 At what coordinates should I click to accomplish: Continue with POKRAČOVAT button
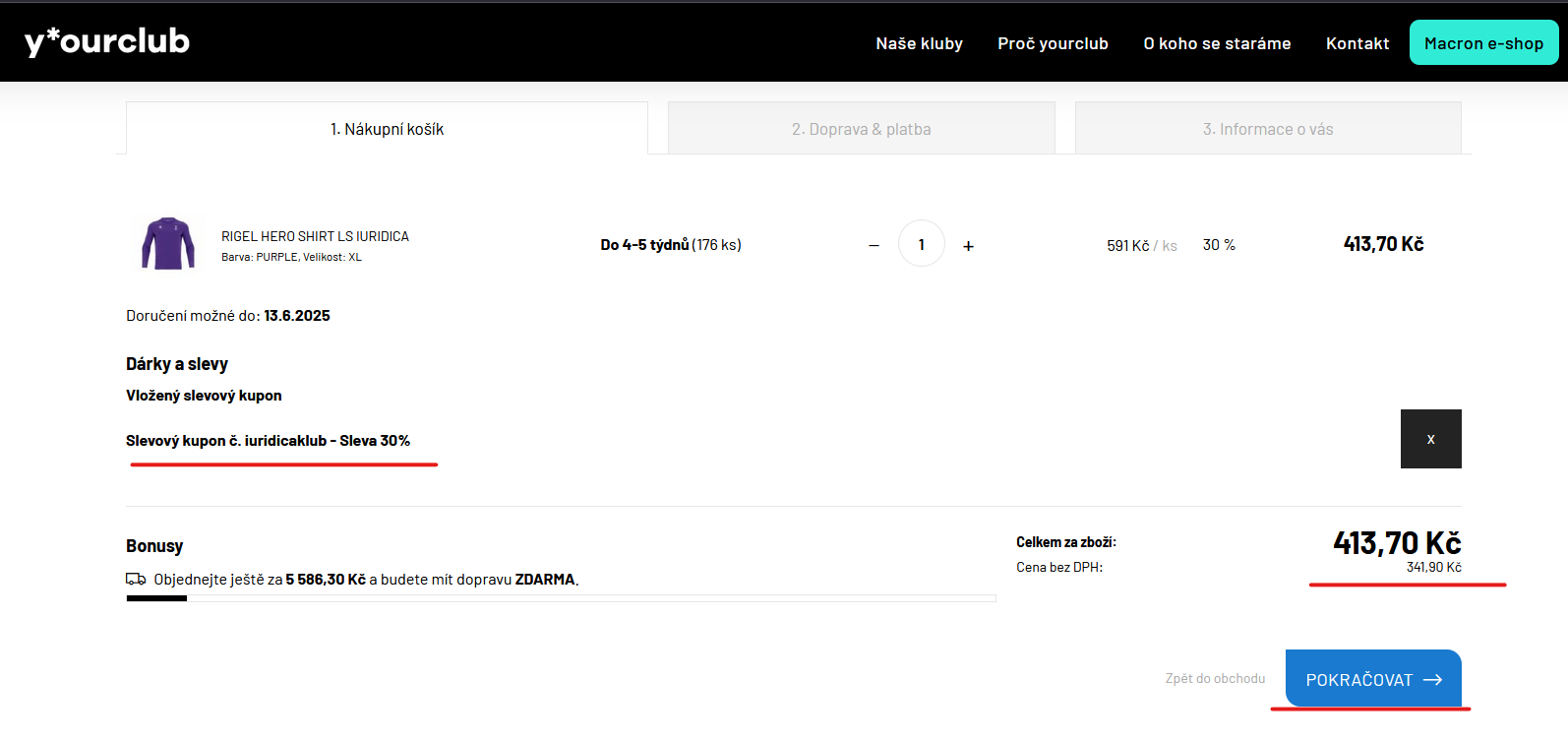tap(1373, 679)
